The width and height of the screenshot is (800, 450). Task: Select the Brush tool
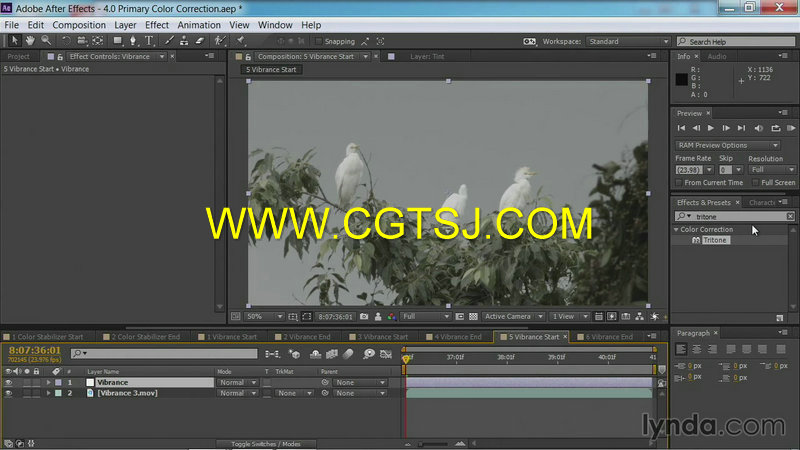[169, 41]
